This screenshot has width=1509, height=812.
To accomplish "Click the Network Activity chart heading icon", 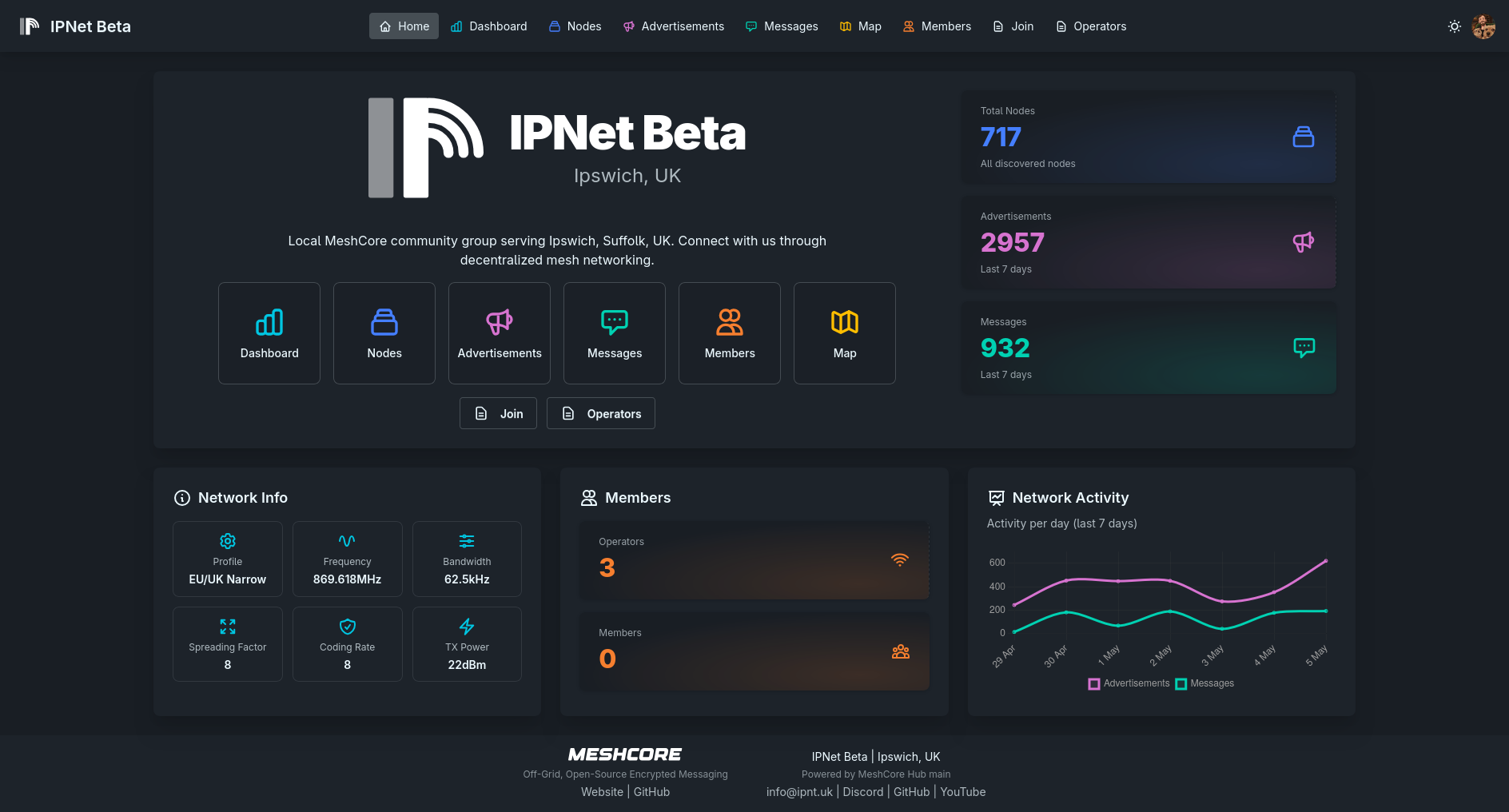I will tap(997, 498).
